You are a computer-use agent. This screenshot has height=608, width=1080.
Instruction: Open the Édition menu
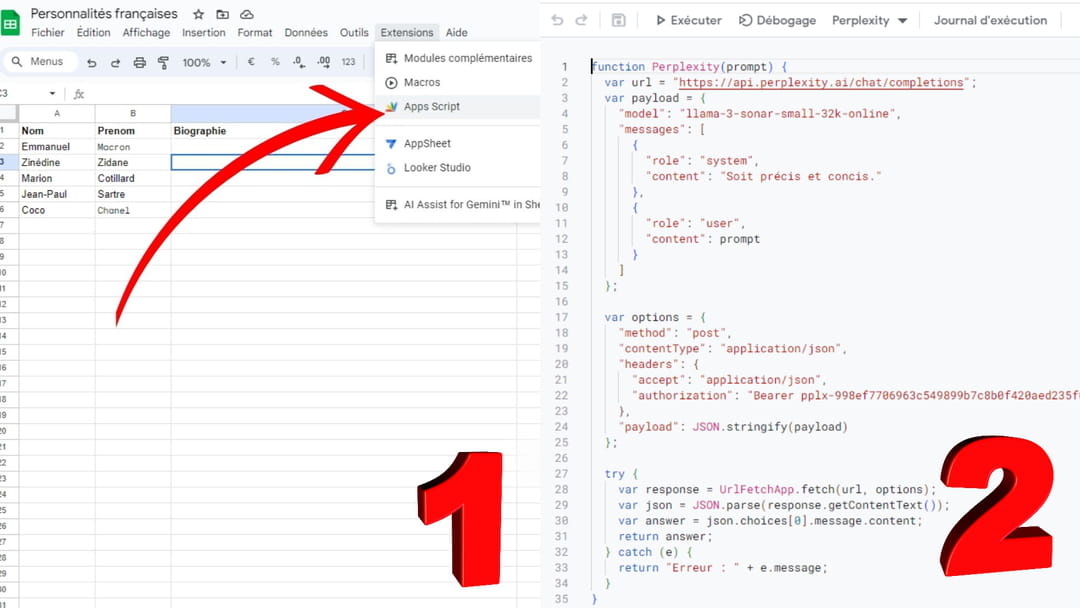(x=93, y=32)
